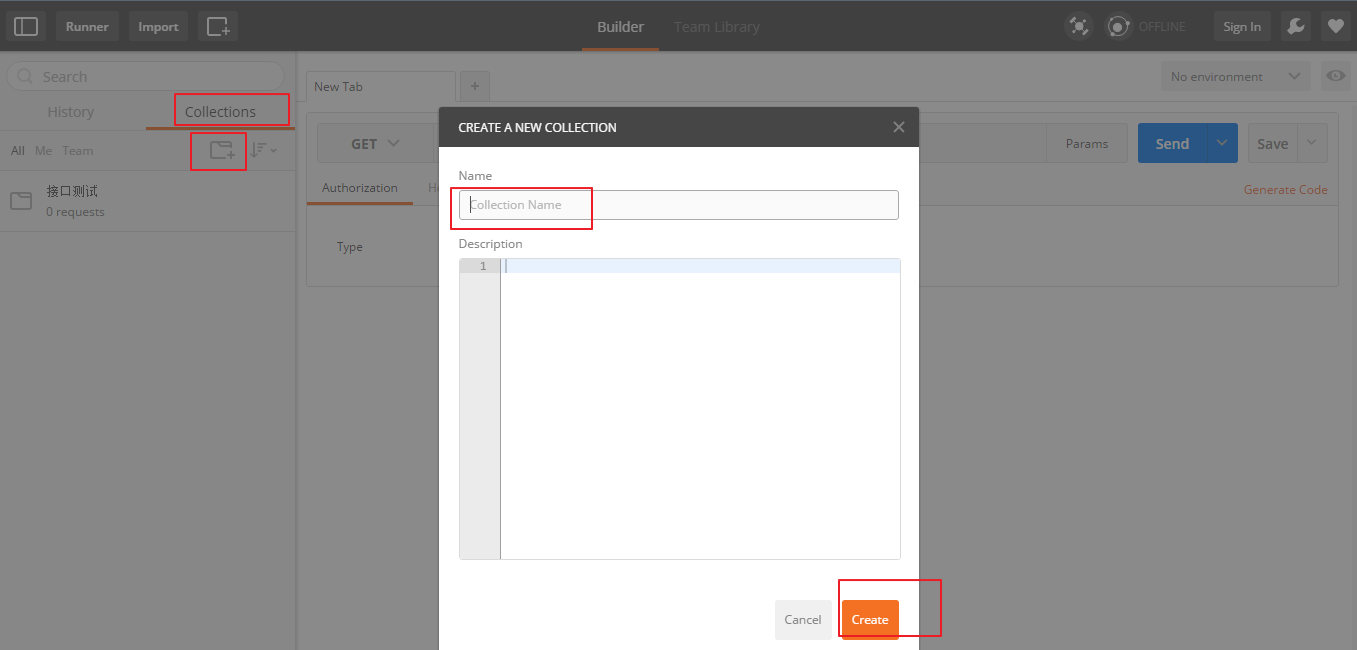Click the heart icon in header

coord(1334,27)
